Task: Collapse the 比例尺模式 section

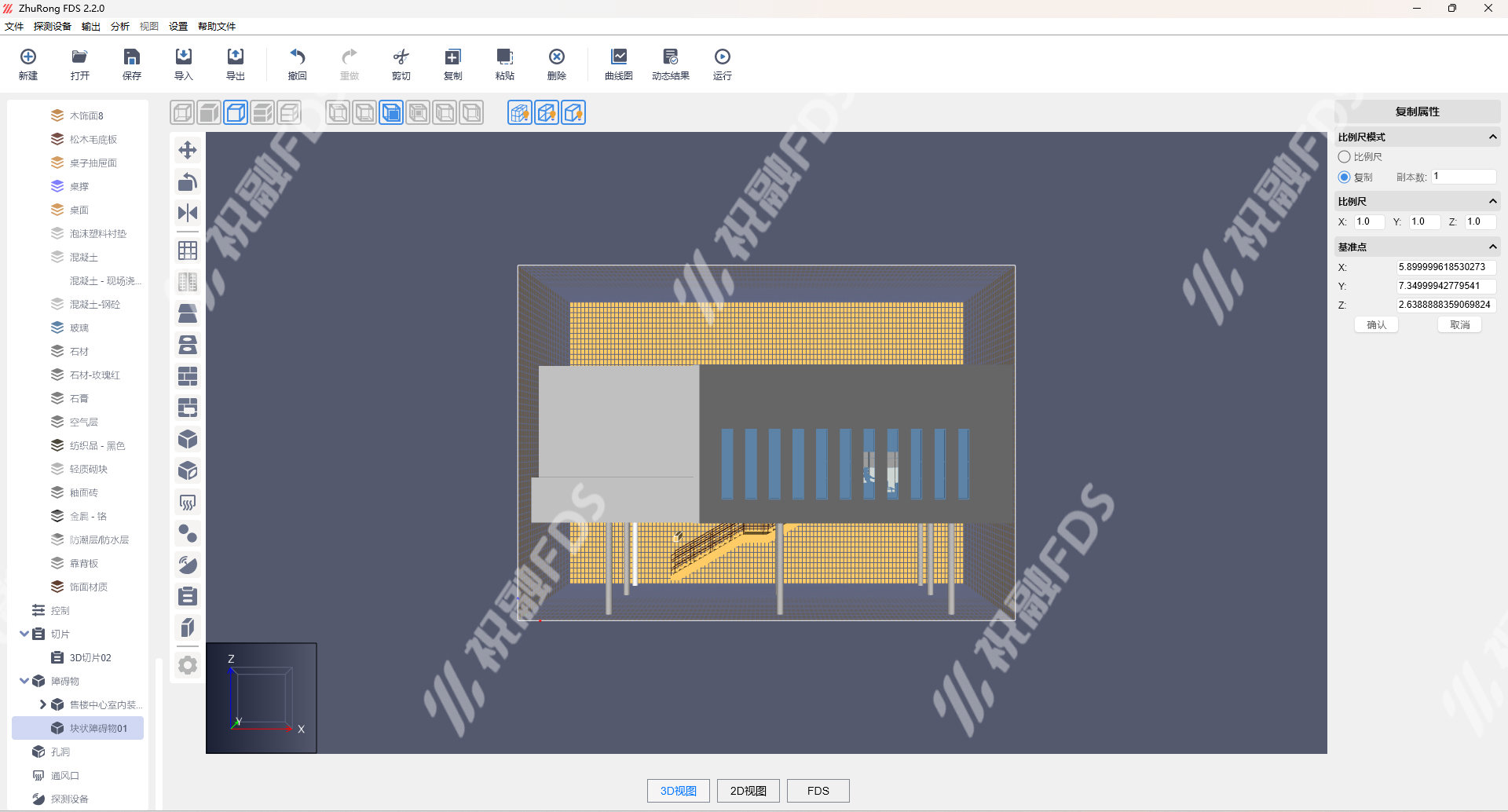Action: 1492,137
